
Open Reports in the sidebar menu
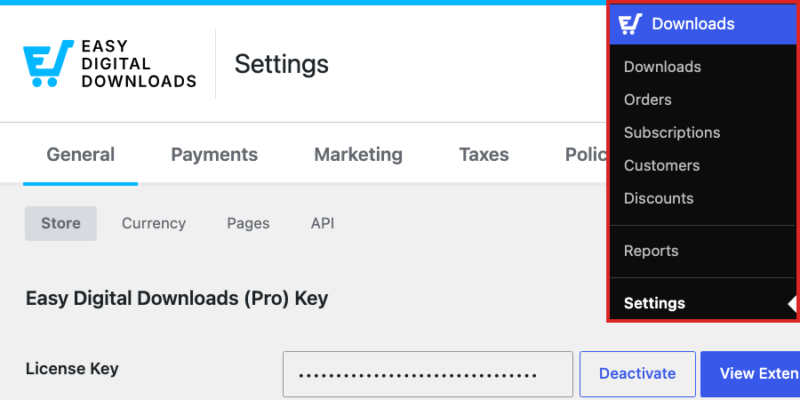[x=651, y=251]
